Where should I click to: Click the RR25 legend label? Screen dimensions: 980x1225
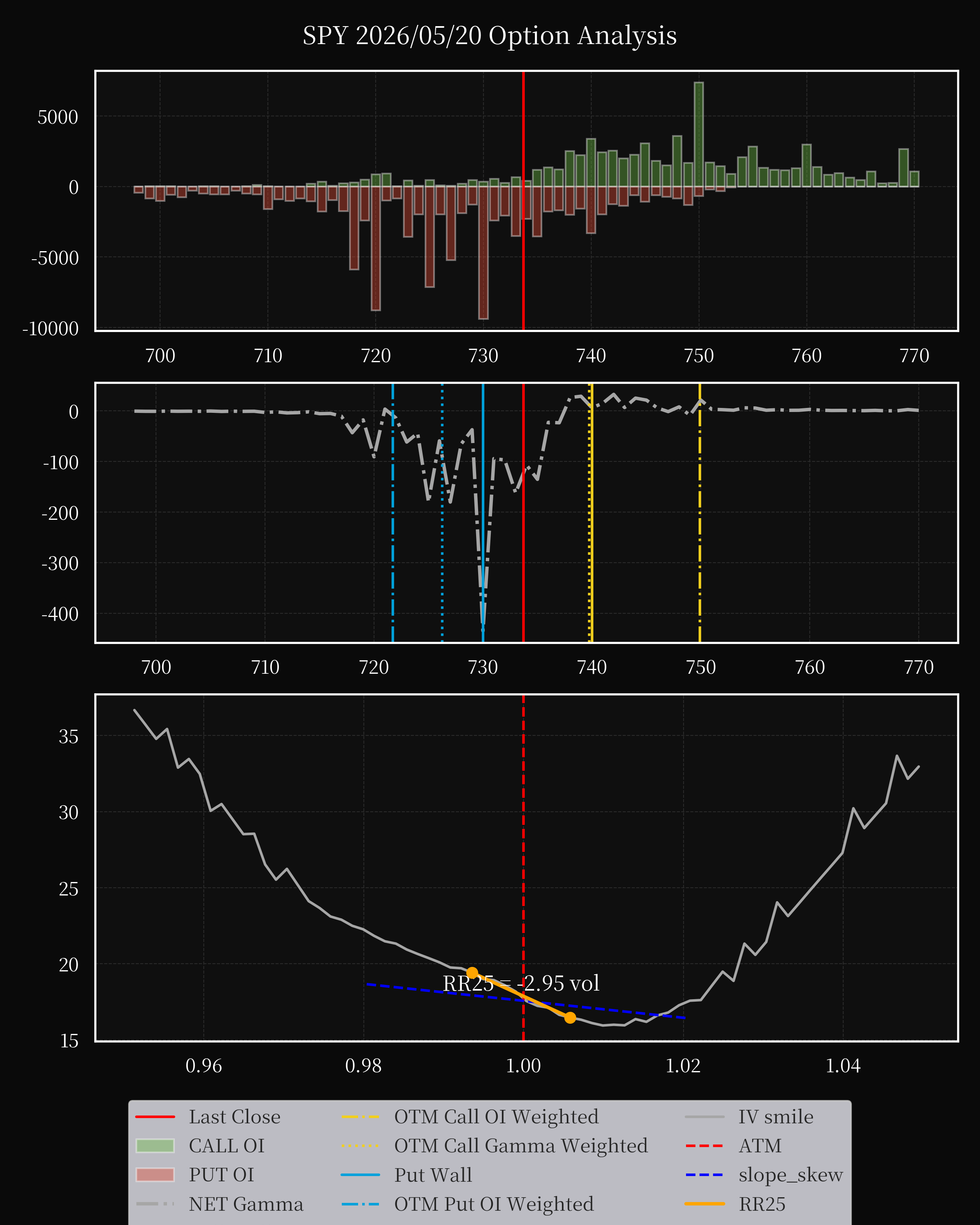pyautogui.click(x=762, y=1204)
